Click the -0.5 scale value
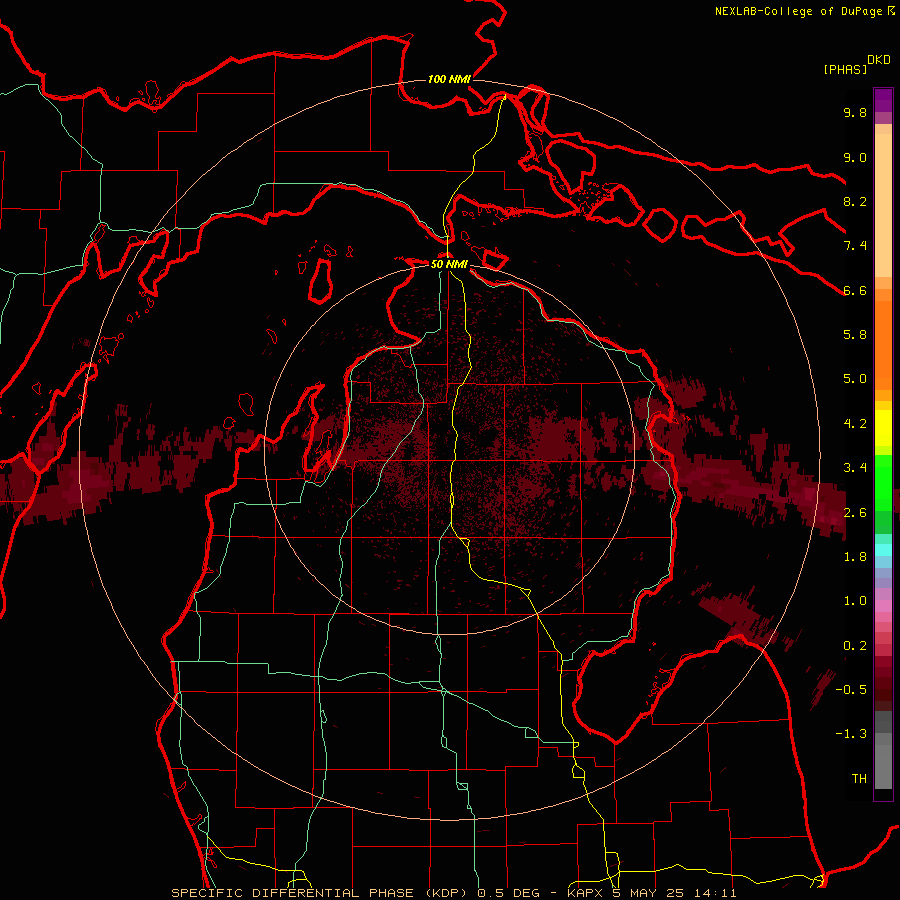 (851, 689)
